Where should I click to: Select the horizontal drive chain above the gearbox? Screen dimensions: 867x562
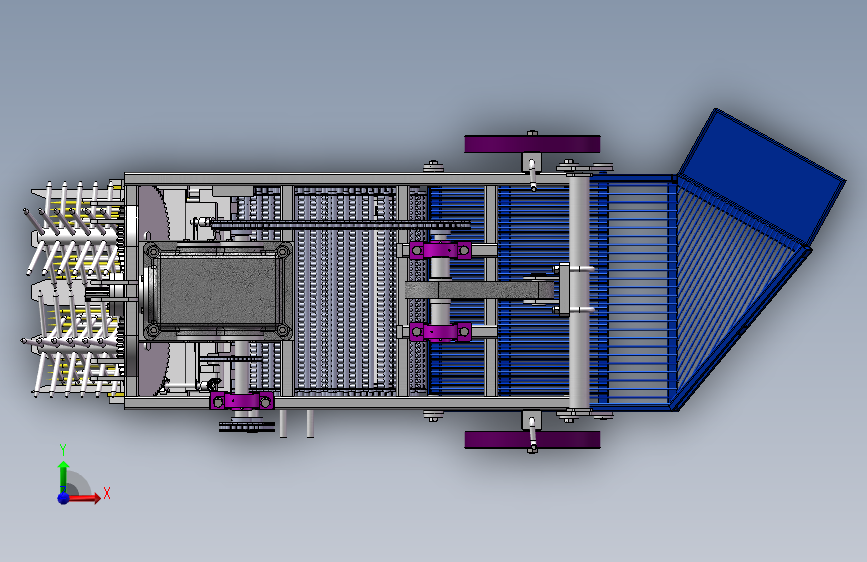click(x=340, y=225)
